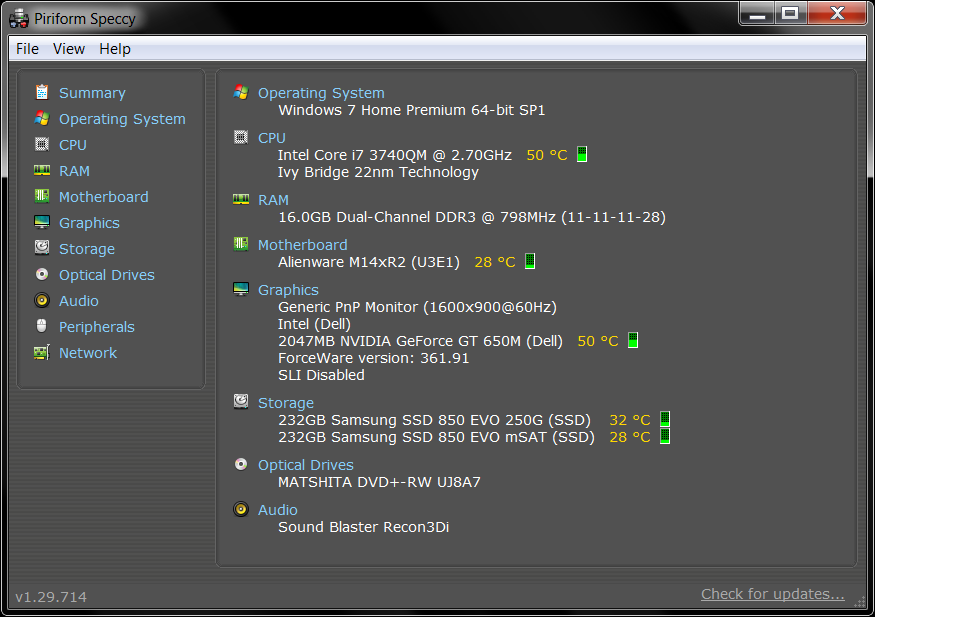Viewport: 960px width, 617px height.
Task: Click the CPU chip icon in sidebar
Action: tap(42, 144)
